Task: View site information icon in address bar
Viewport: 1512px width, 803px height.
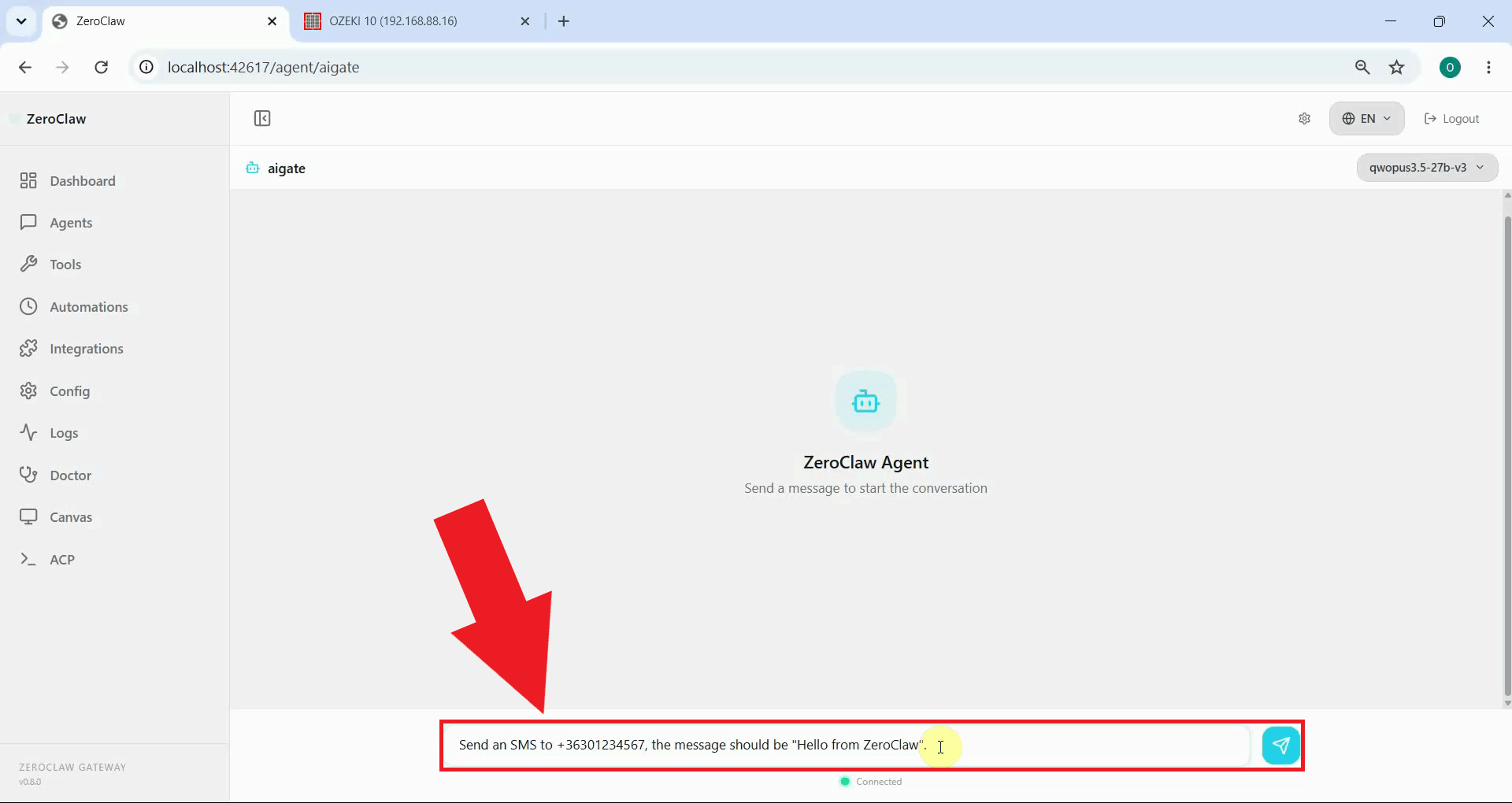Action: click(x=146, y=67)
